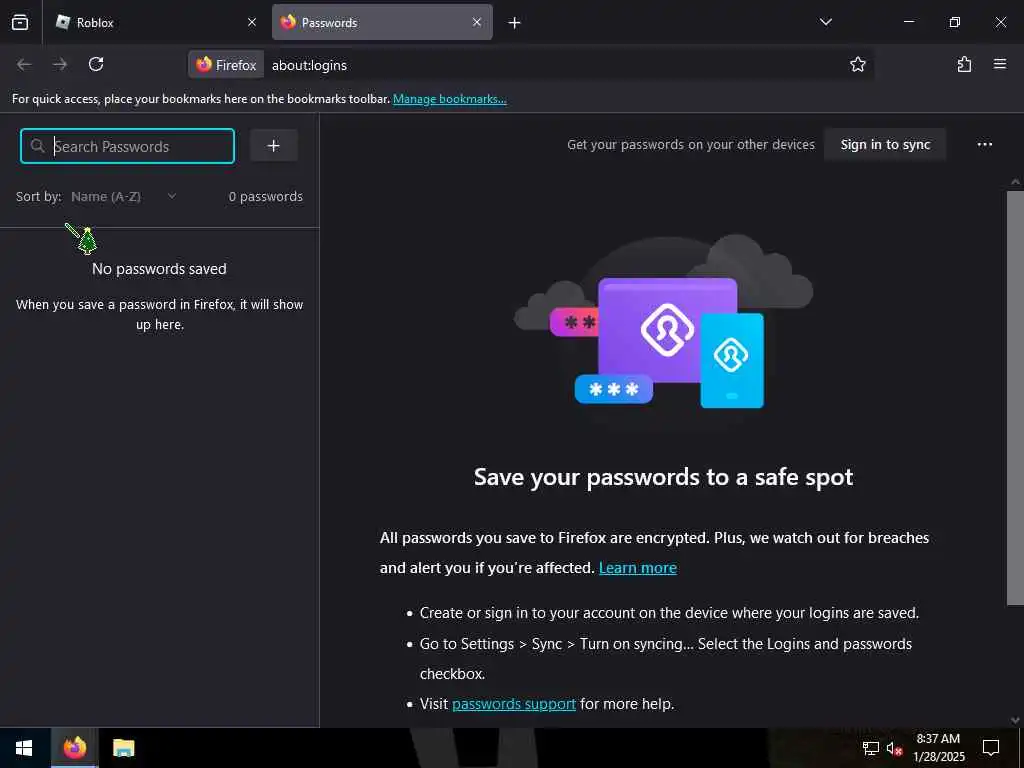Restore down the Firefox window
The width and height of the screenshot is (1024, 768).
click(955, 22)
